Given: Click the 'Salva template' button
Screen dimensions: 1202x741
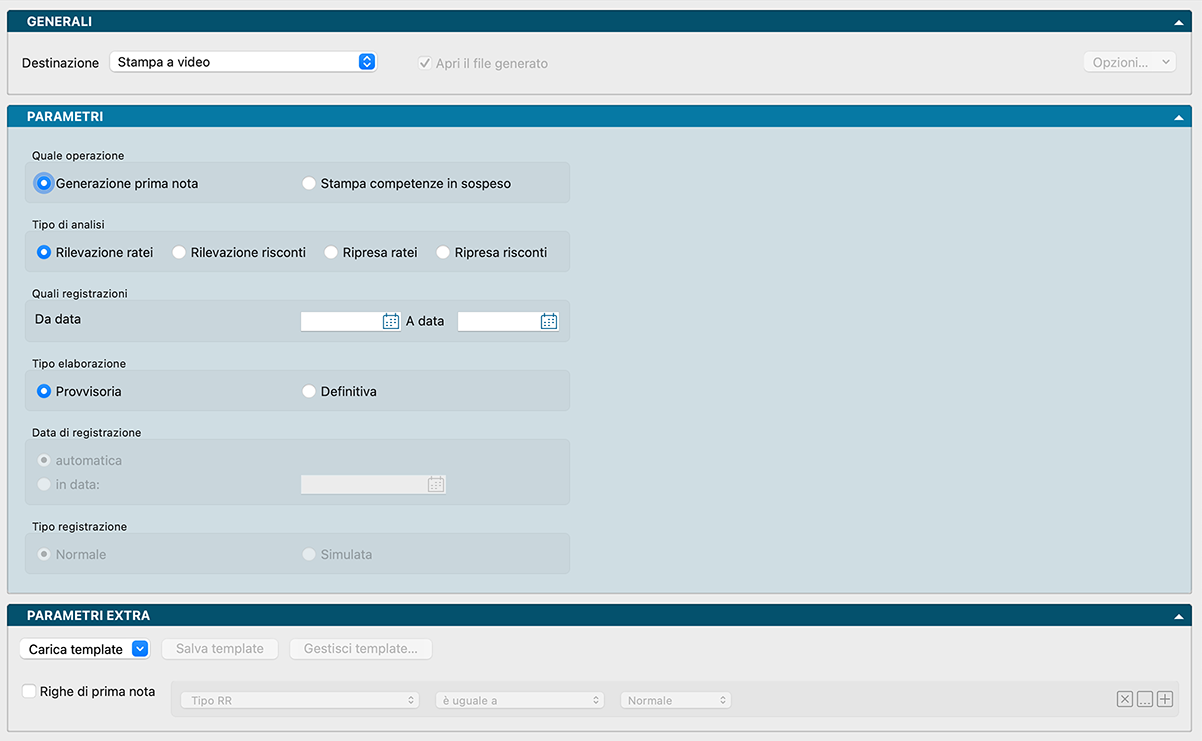Looking at the screenshot, I should 220,649.
